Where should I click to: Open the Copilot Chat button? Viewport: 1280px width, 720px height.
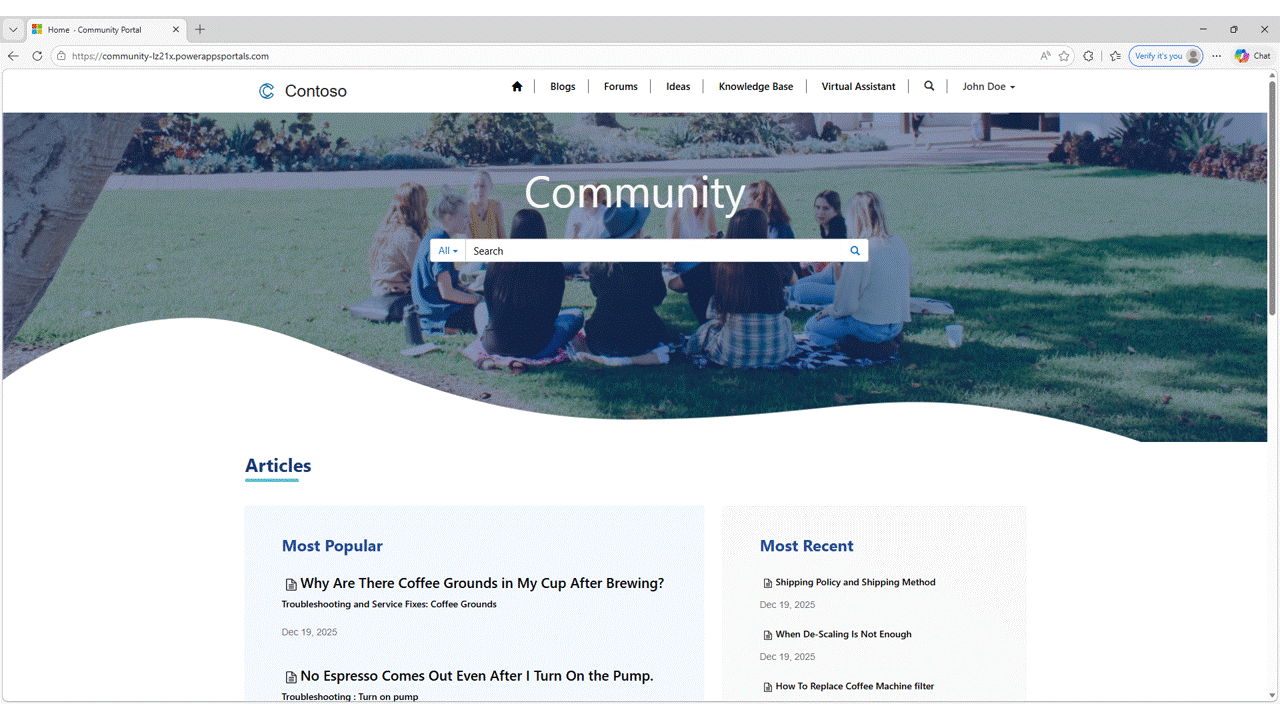click(1253, 56)
